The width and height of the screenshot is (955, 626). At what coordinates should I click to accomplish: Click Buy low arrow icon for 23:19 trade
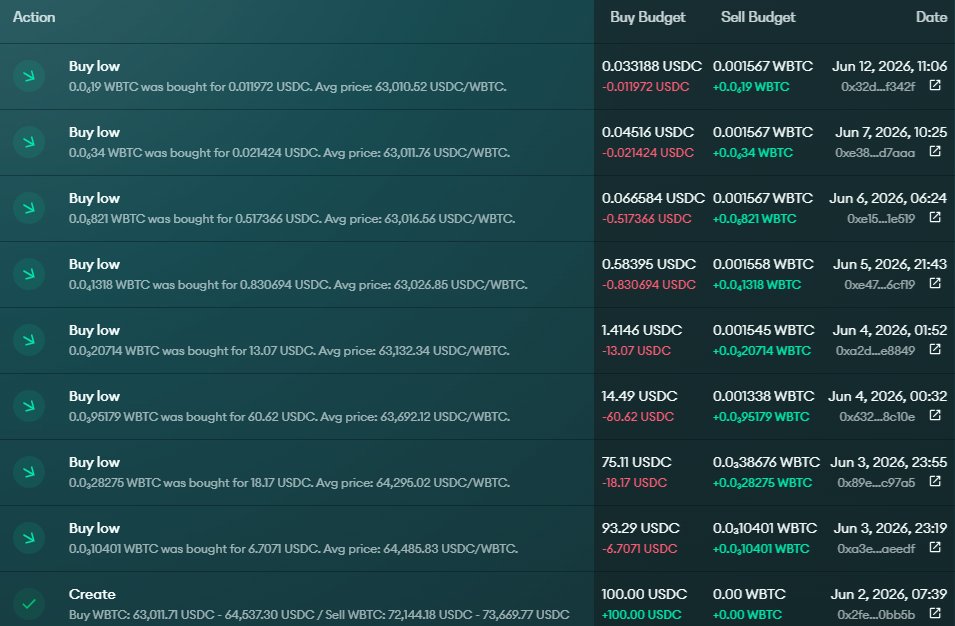pyautogui.click(x=29, y=538)
